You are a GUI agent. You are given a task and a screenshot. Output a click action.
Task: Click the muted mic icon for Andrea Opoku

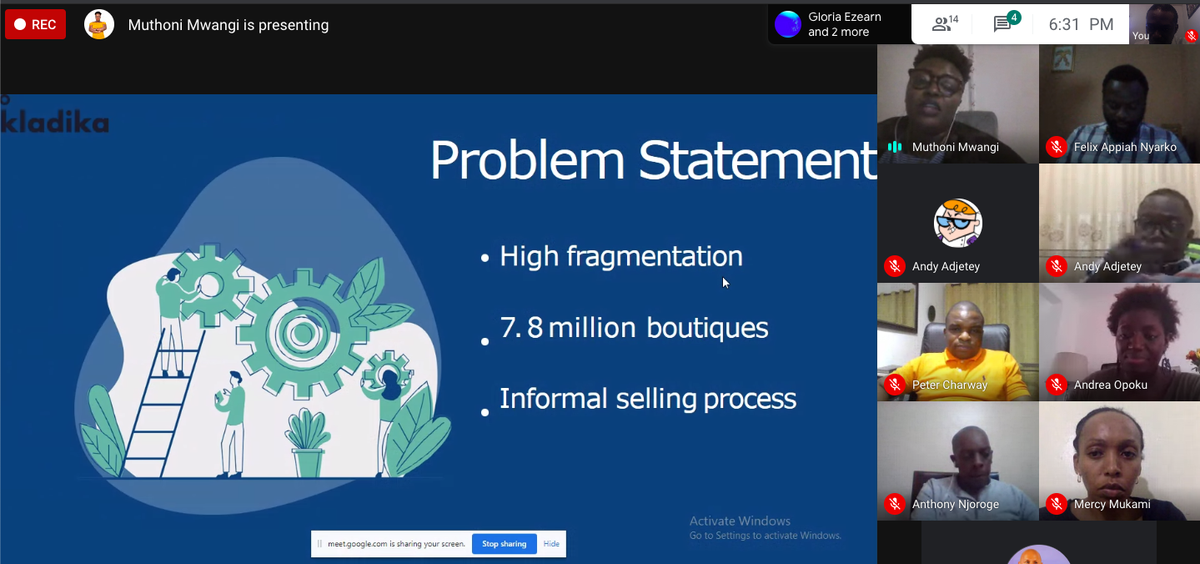pos(1056,384)
